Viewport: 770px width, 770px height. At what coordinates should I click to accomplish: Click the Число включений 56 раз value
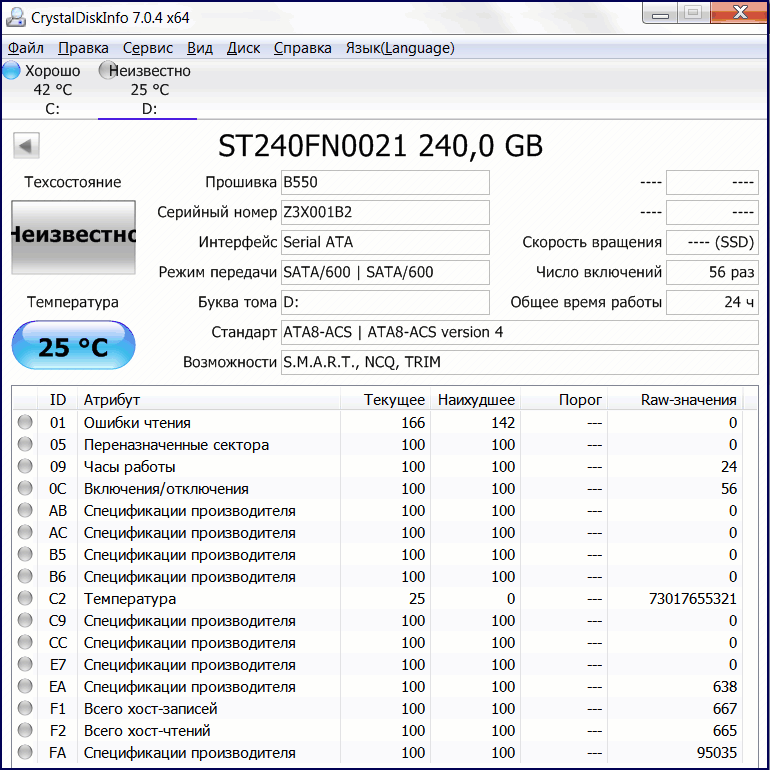coord(712,273)
